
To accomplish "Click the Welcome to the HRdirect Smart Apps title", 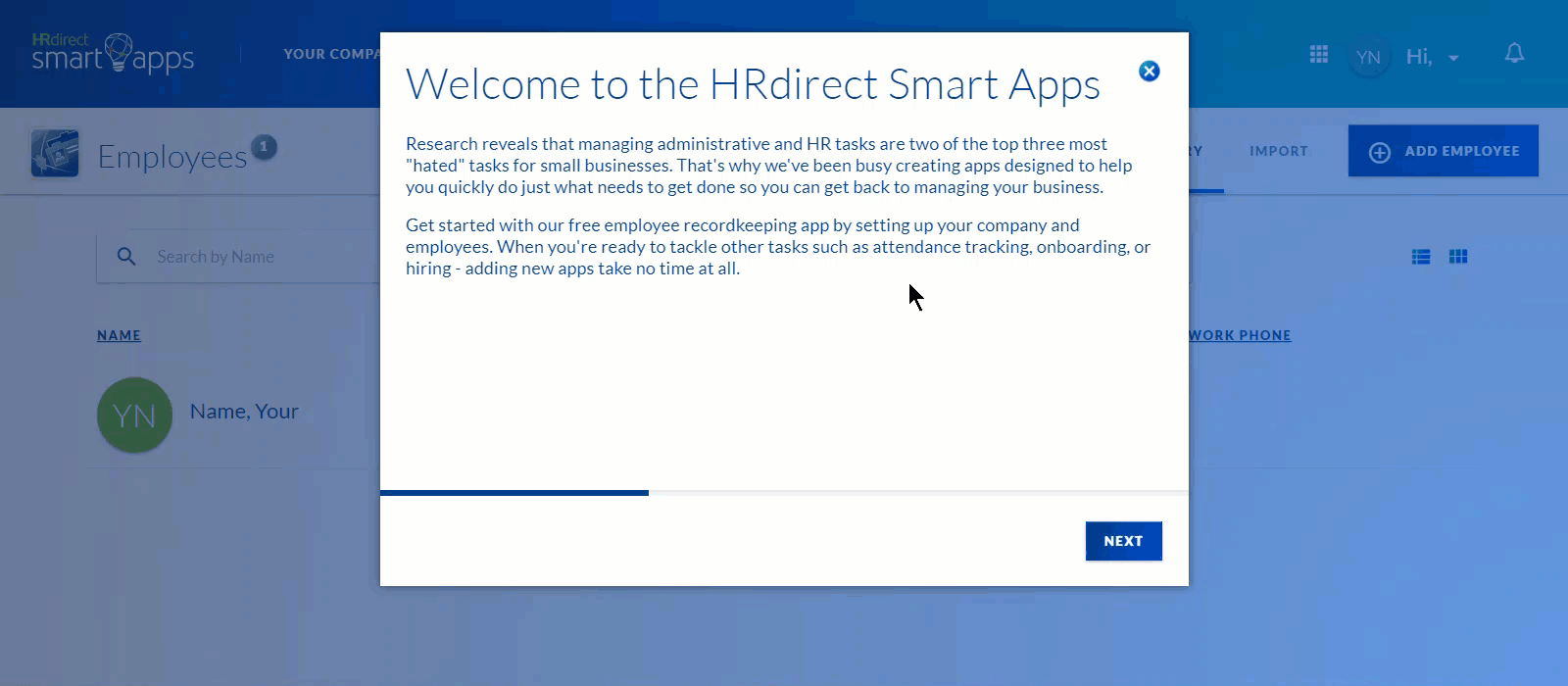I will click(x=753, y=85).
